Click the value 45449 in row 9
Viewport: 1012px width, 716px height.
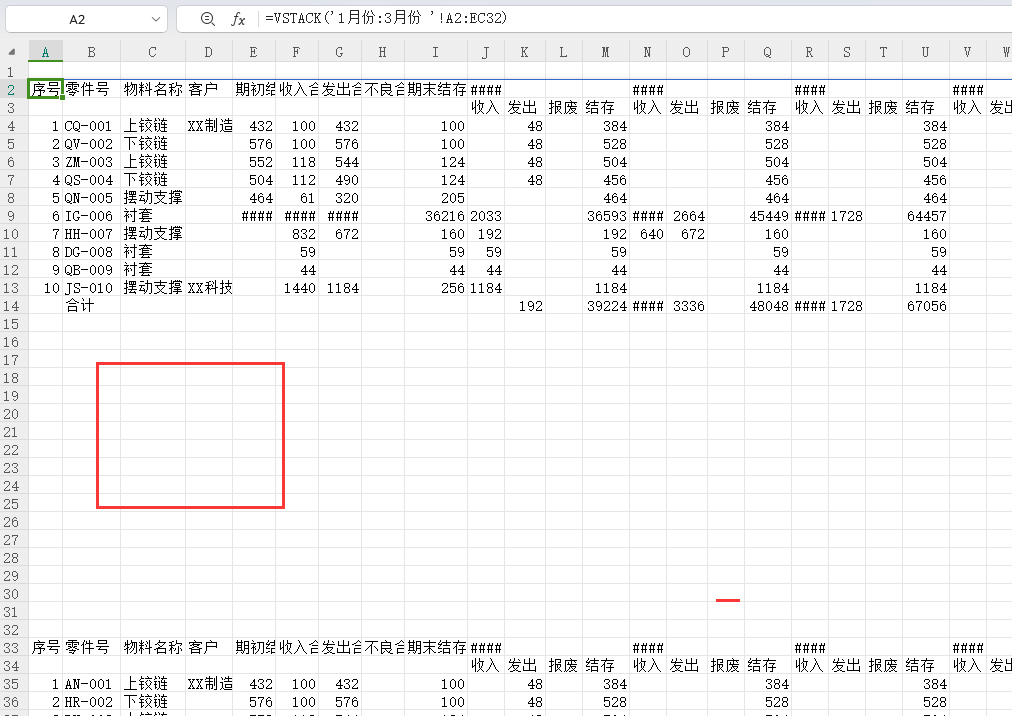[x=768, y=216]
